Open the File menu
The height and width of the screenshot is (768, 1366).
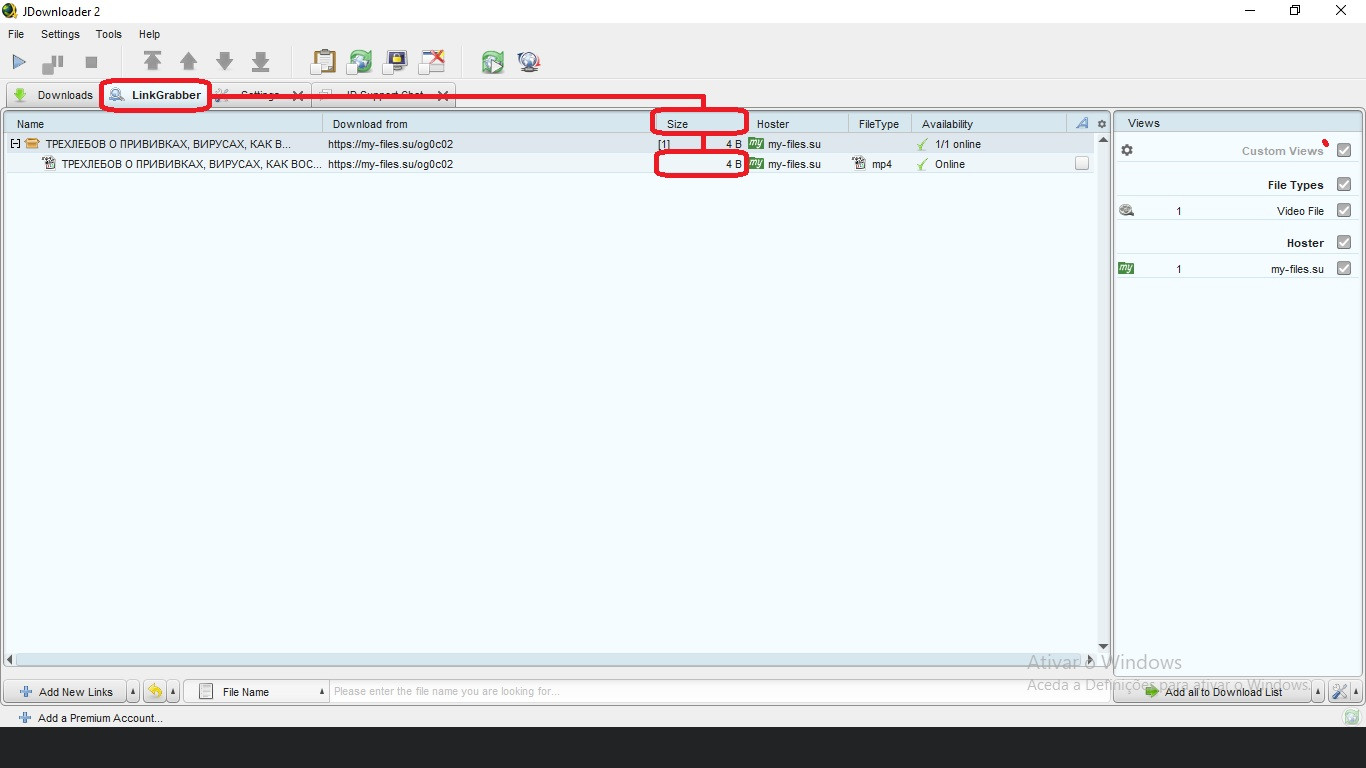(x=16, y=34)
